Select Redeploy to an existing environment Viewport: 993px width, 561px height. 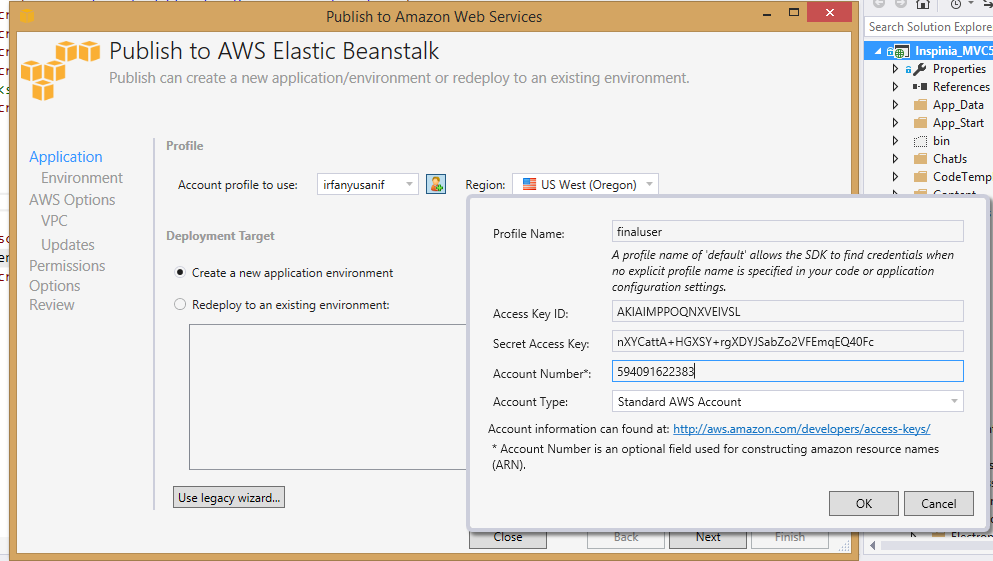pos(180,305)
